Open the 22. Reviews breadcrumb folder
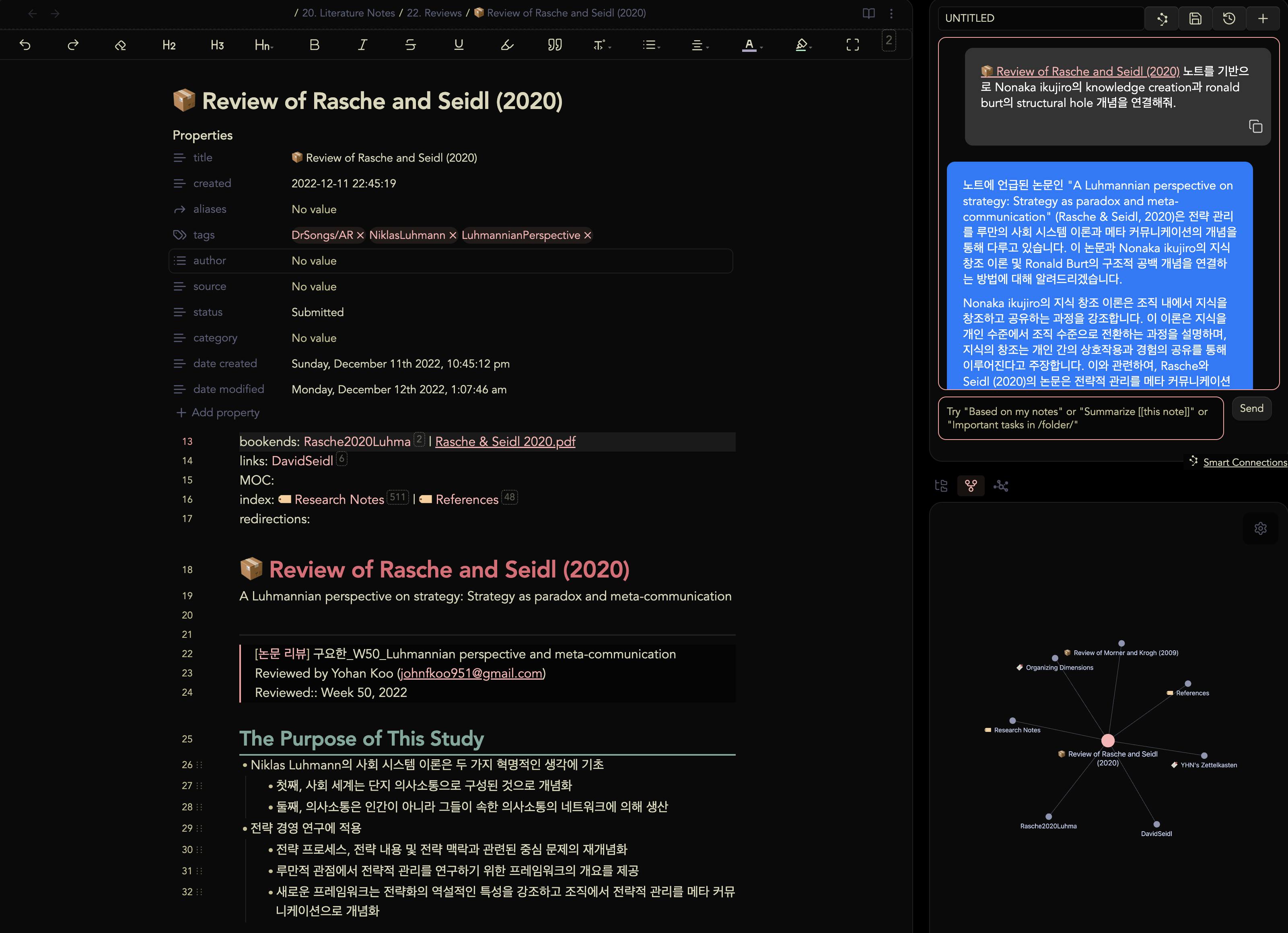This screenshot has width=1288, height=933. click(x=434, y=13)
